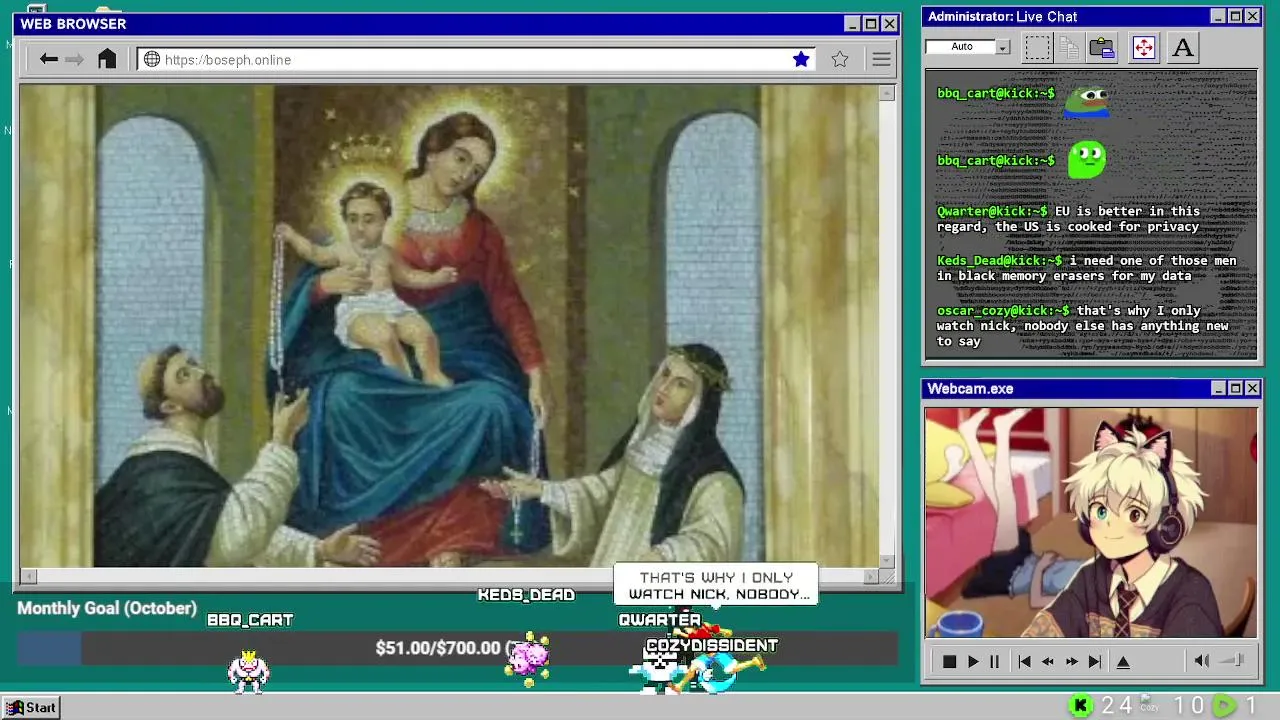Go back in the web browser
Screen dimensions: 1280x720
tap(48, 59)
